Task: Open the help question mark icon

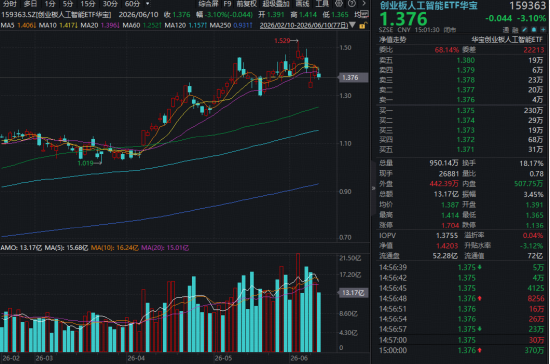Action: click(x=351, y=4)
